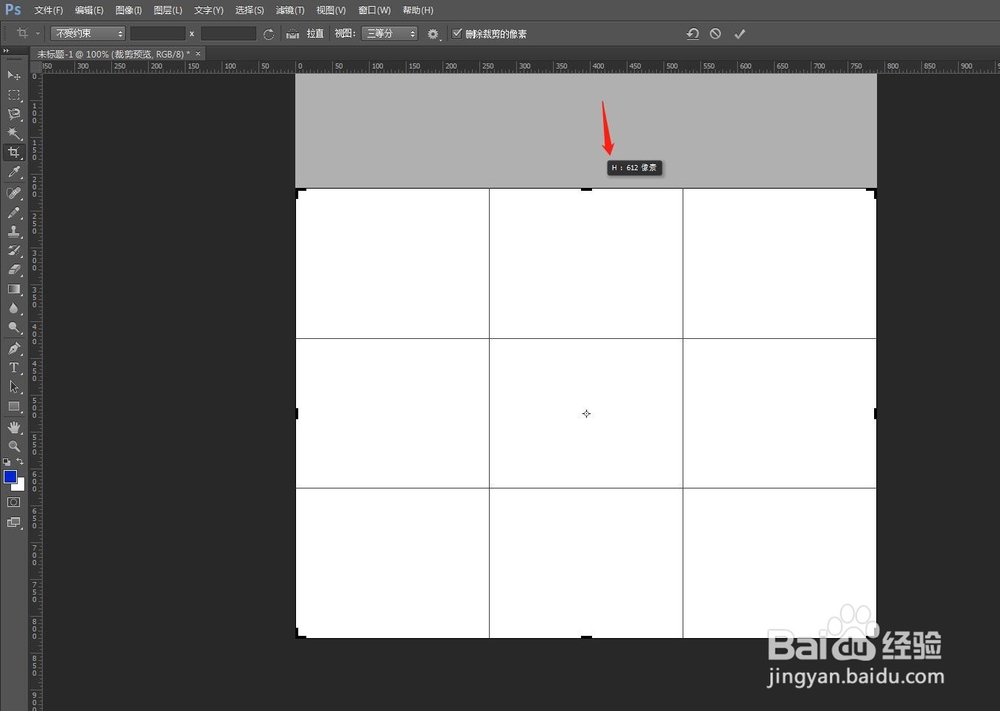Open the 三等分 overlay view dropdown

[389, 33]
